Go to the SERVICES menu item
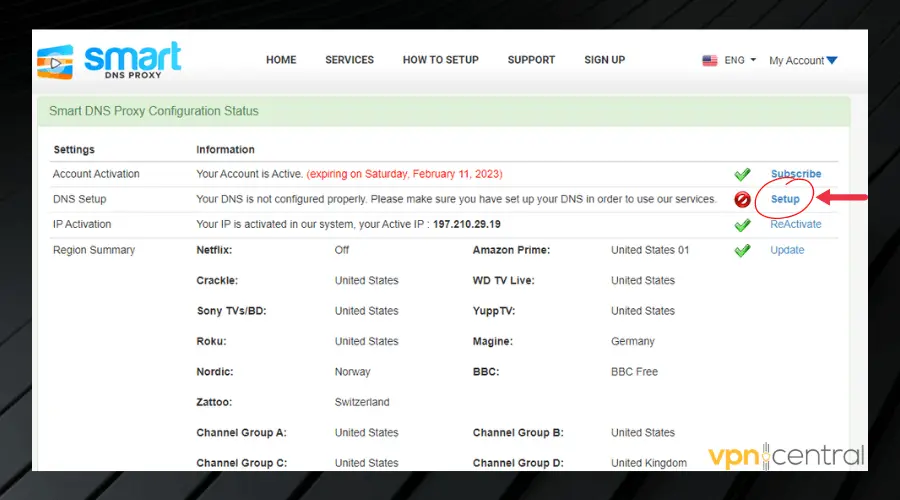This screenshot has width=900, height=500. 349,60
